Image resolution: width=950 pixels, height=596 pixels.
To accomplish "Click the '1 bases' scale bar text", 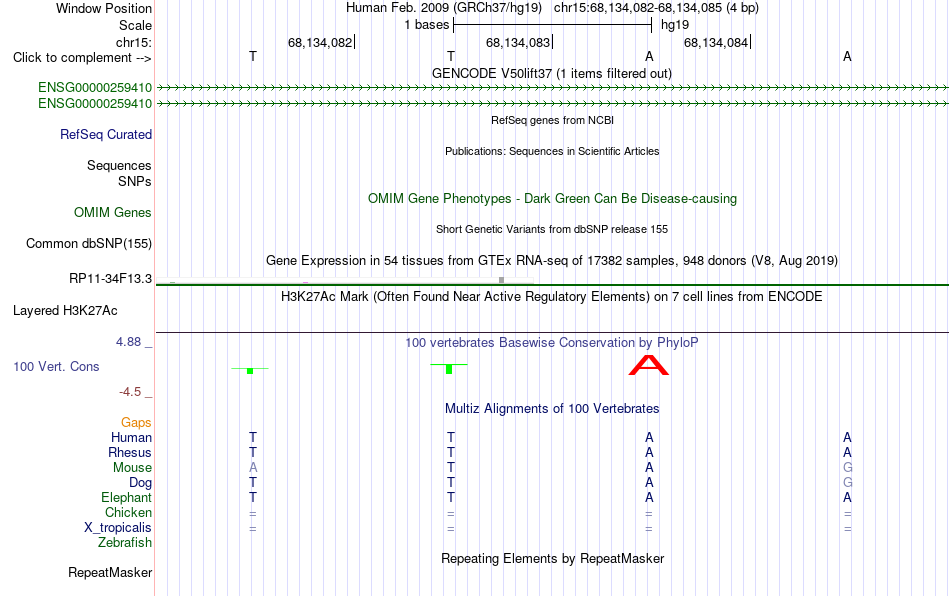I will [427, 25].
